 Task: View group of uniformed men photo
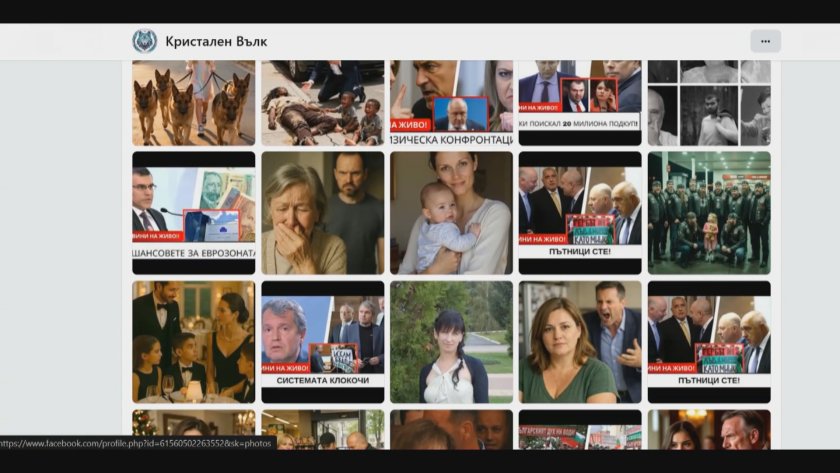point(709,212)
